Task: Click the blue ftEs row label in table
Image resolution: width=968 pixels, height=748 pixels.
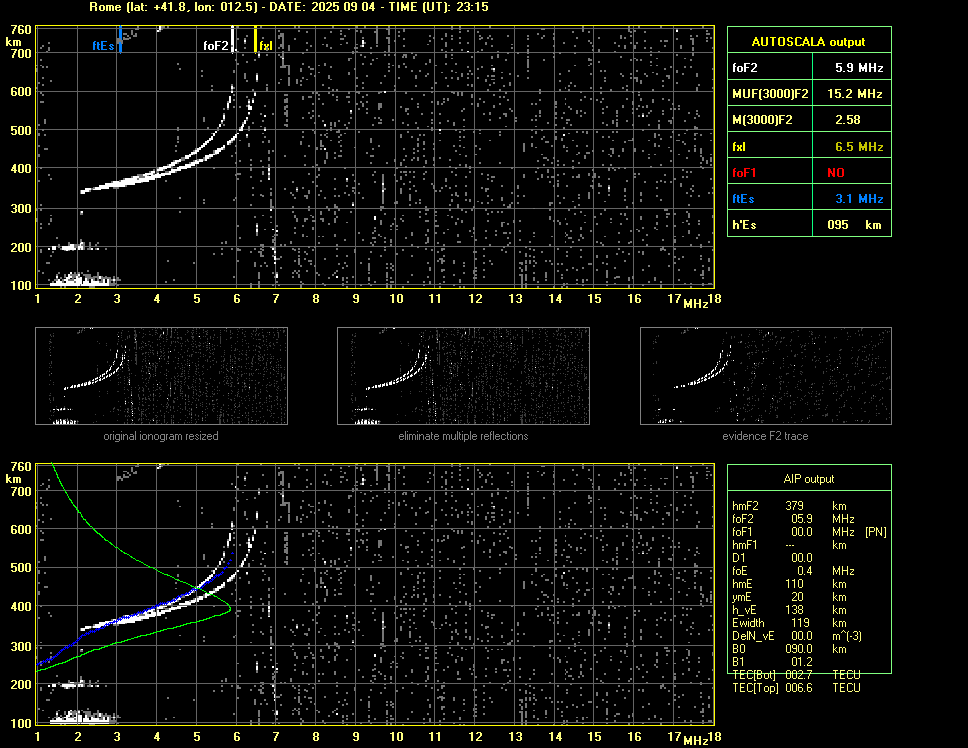Action: coord(743,199)
